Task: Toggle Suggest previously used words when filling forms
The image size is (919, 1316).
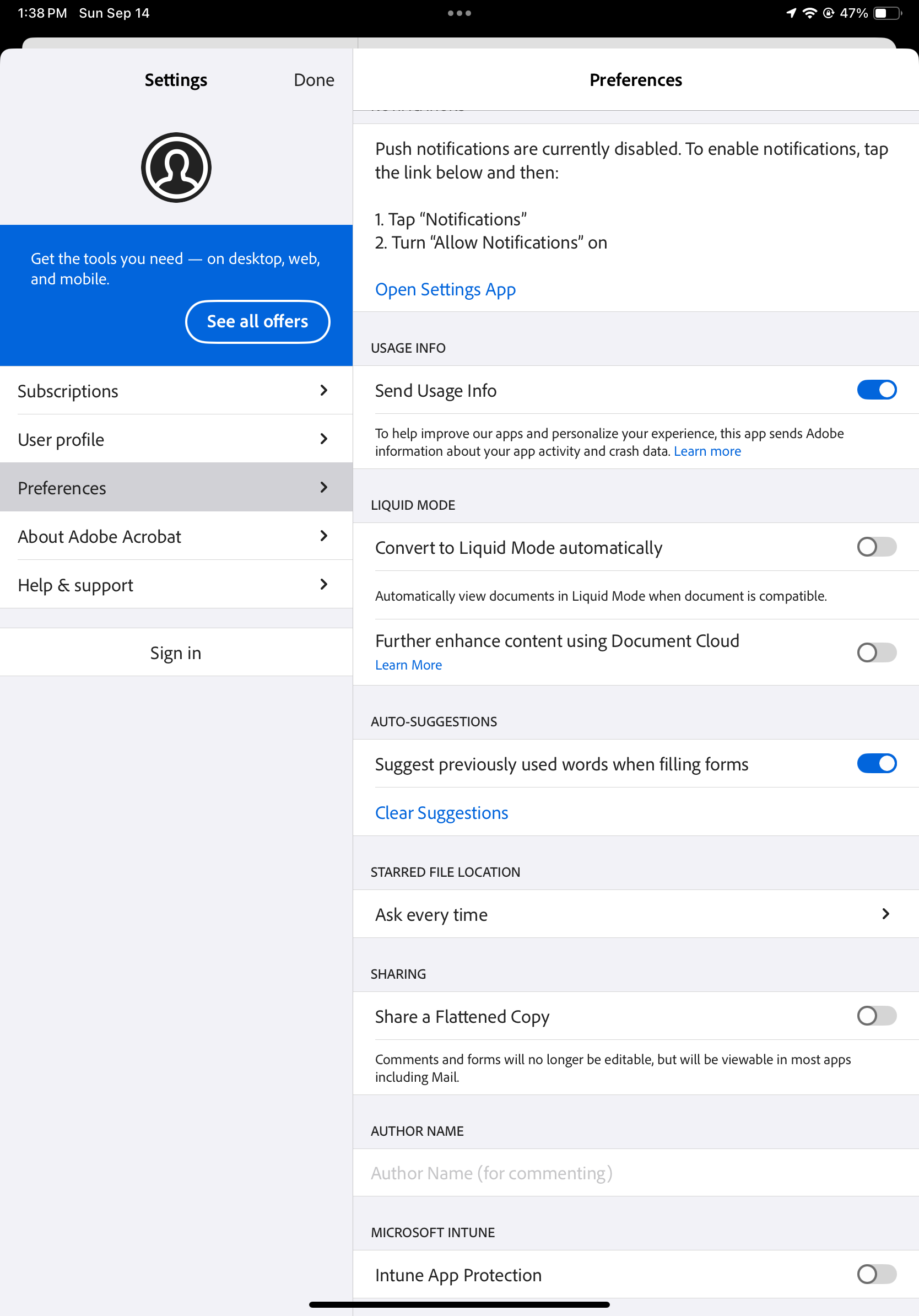Action: point(875,763)
